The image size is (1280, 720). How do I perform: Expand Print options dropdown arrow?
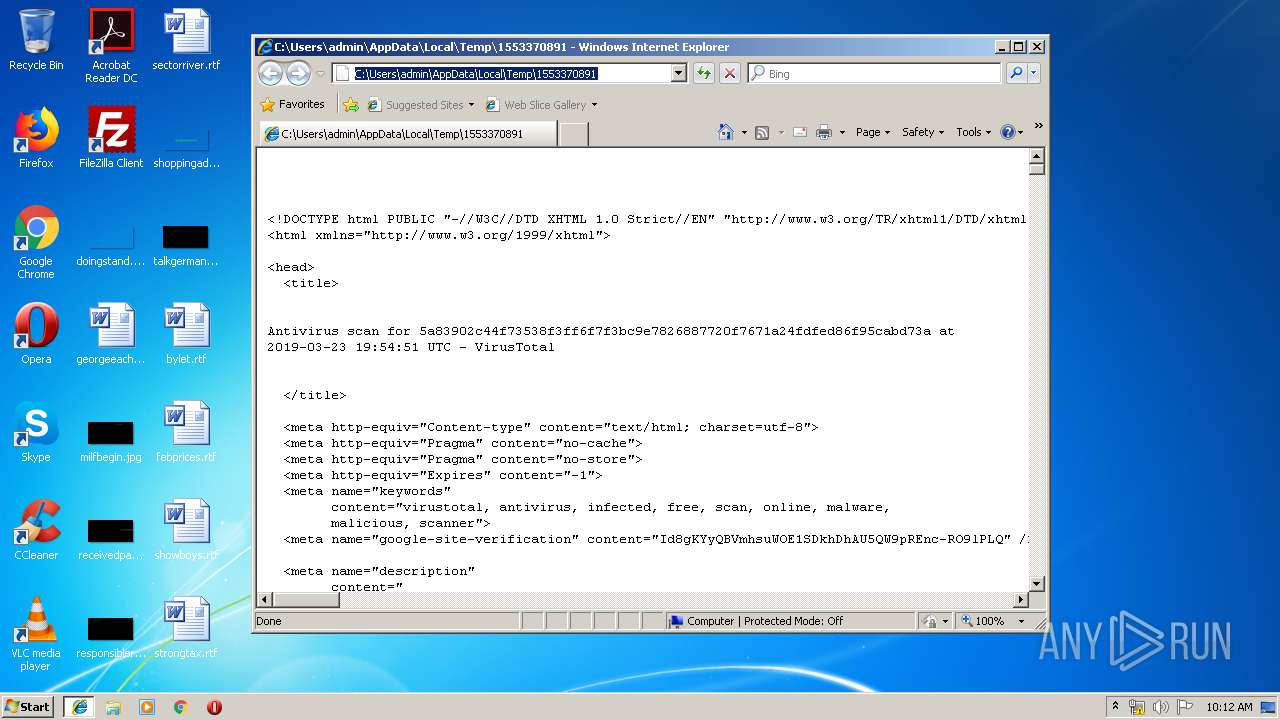842,132
